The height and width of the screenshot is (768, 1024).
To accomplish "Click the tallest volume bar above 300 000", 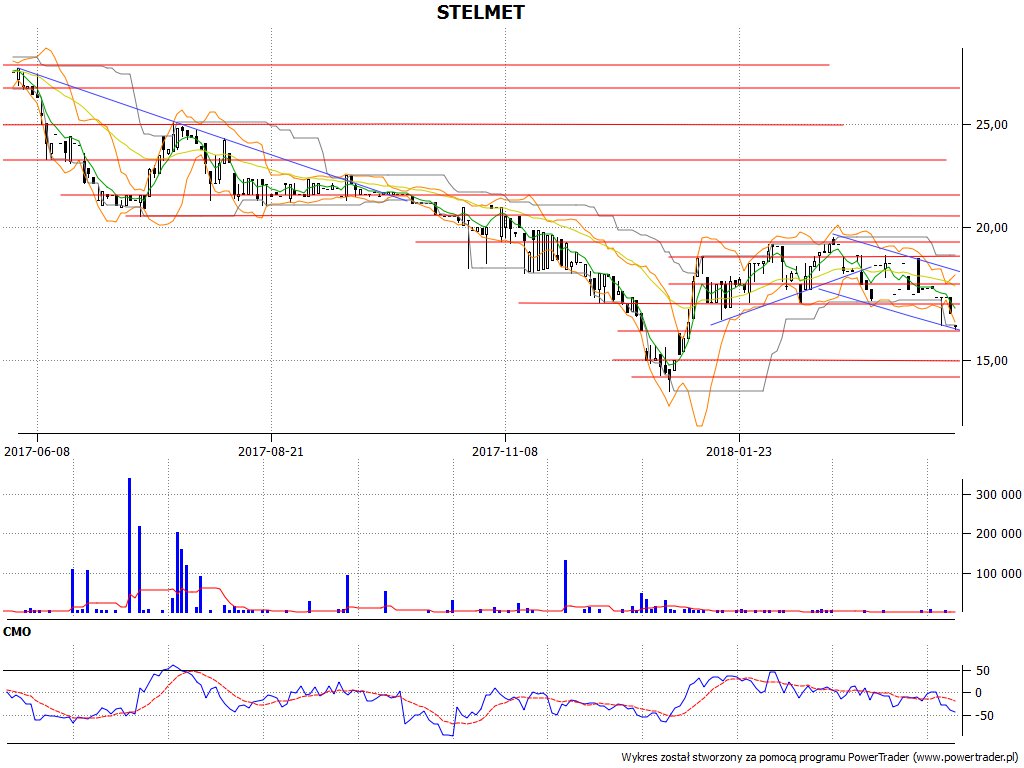I will pos(129,545).
